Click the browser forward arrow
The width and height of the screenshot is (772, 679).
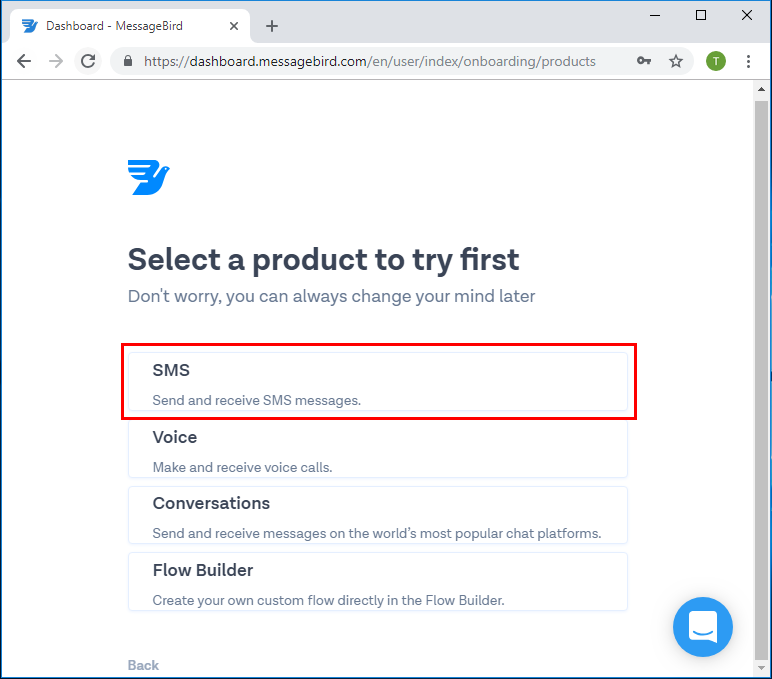tap(56, 61)
